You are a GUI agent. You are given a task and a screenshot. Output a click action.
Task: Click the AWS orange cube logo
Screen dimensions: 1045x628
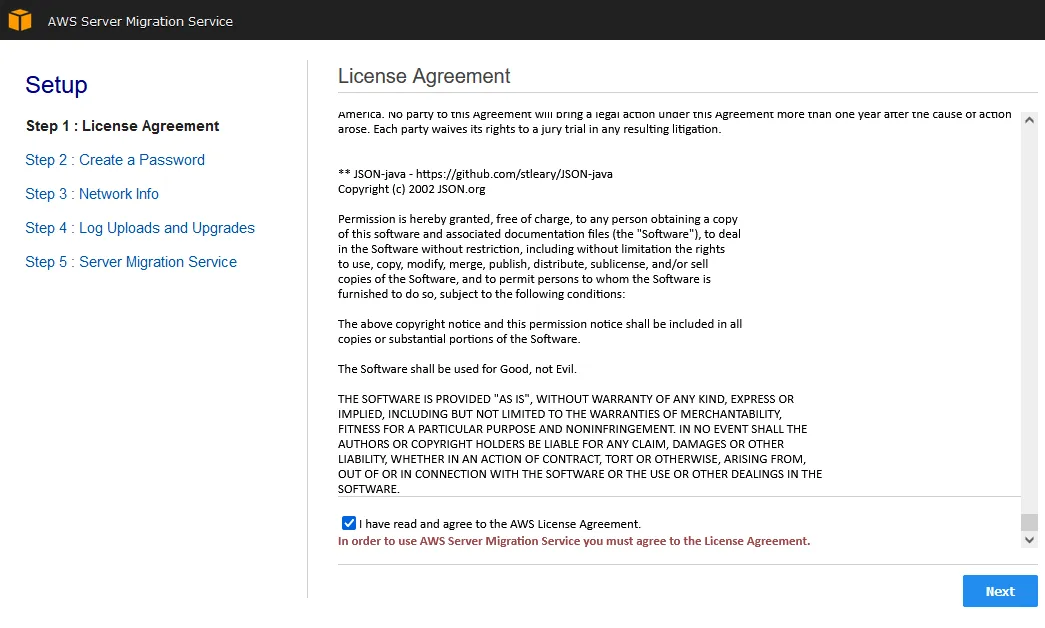(20, 20)
